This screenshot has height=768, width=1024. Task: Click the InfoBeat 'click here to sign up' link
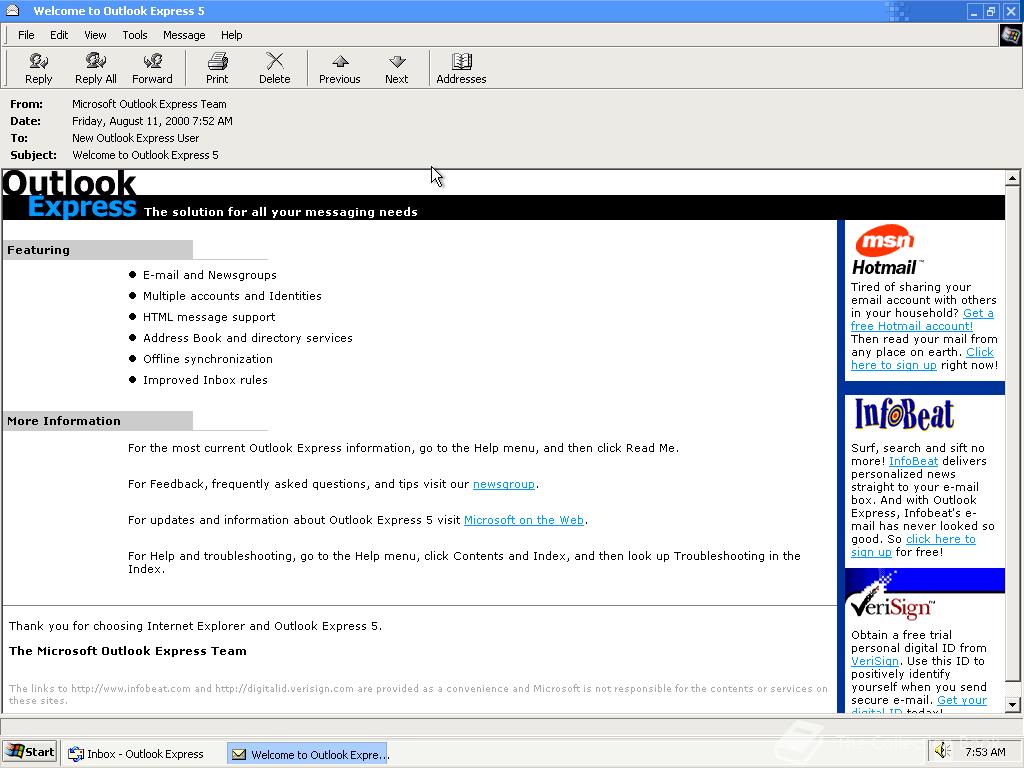(x=940, y=539)
